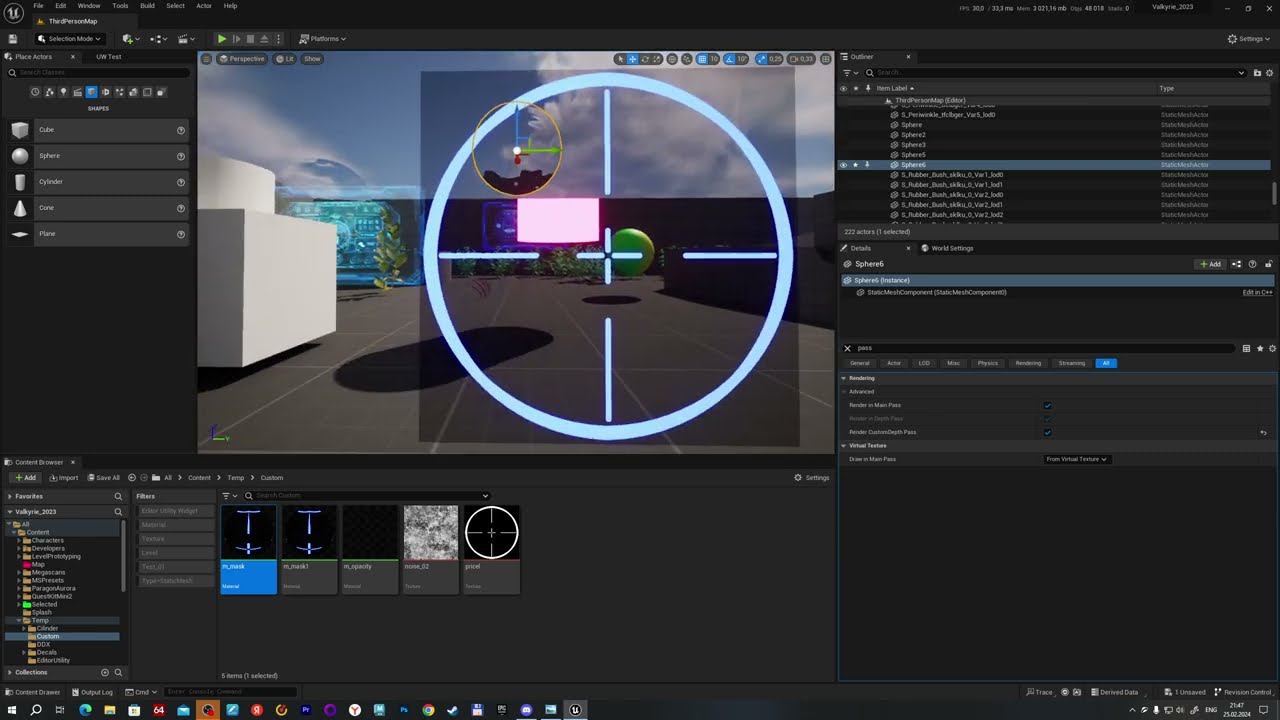Image resolution: width=1280 pixels, height=720 pixels.
Task: Select the rotate gizmo tool in viewport
Action: pyautogui.click(x=645, y=59)
